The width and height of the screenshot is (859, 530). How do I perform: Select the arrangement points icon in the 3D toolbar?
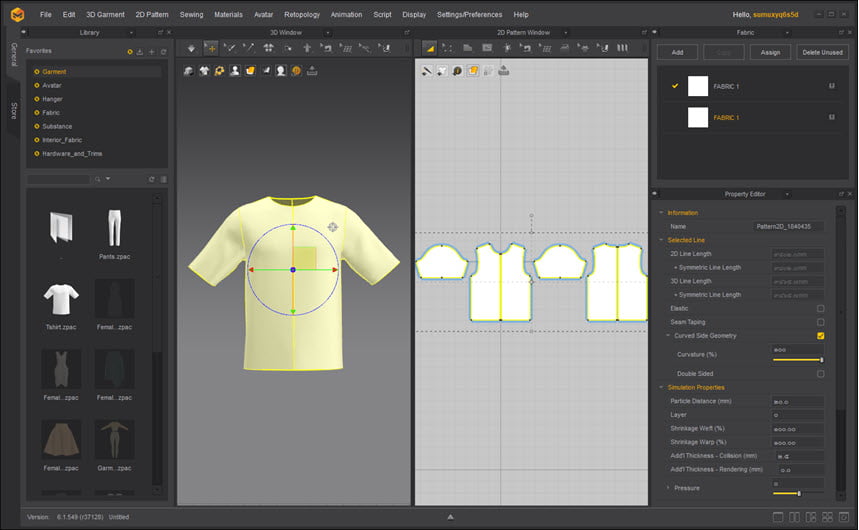(x=268, y=48)
